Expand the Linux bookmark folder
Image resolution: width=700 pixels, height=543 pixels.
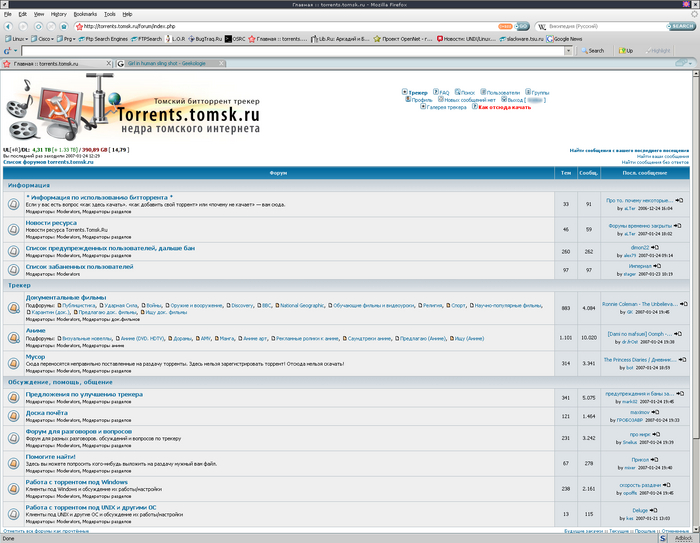(16, 39)
